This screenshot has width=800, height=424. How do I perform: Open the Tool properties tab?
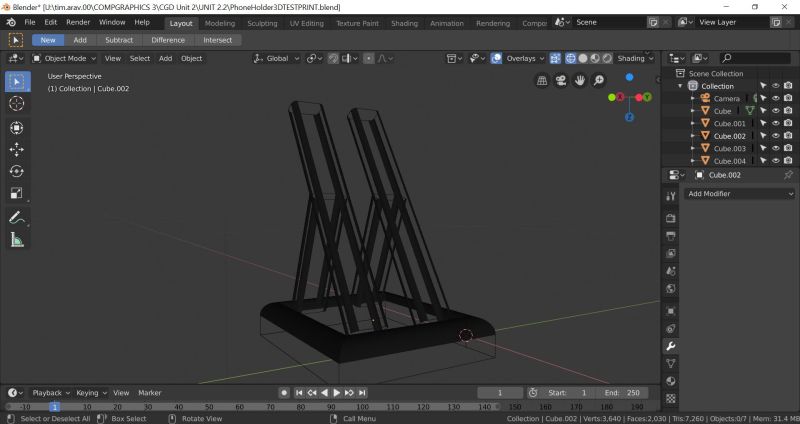click(671, 196)
